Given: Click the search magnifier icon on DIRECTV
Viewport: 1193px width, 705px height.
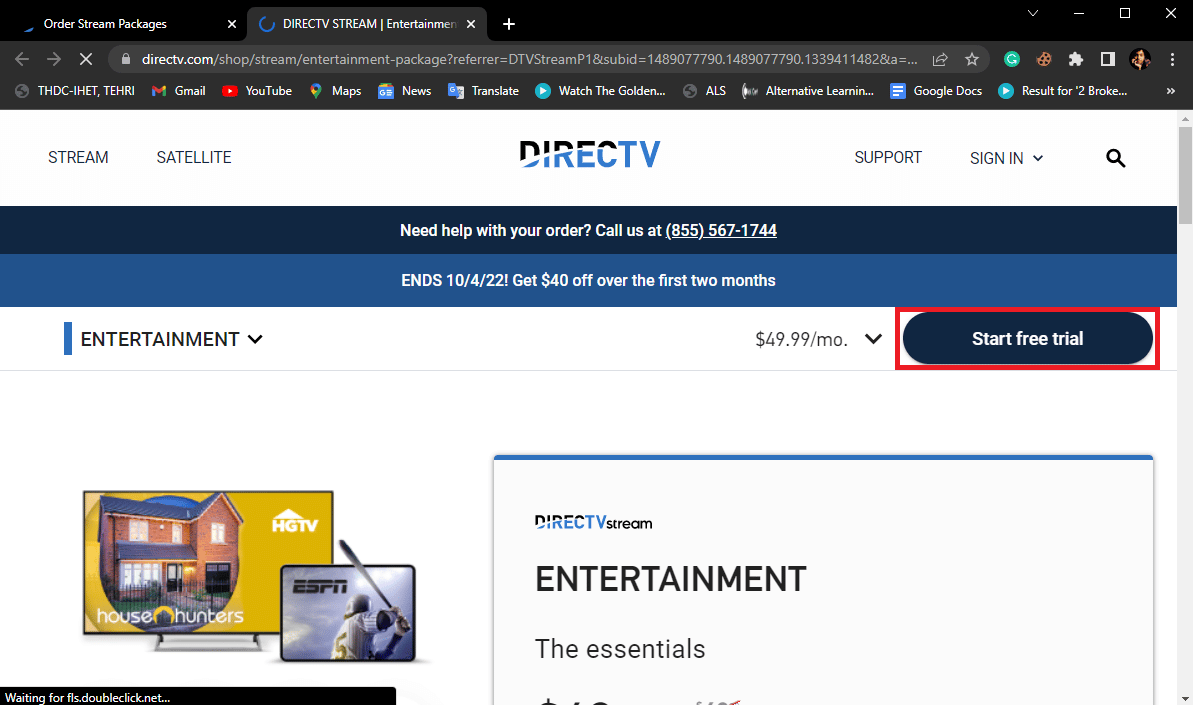Looking at the screenshot, I should coord(1116,158).
